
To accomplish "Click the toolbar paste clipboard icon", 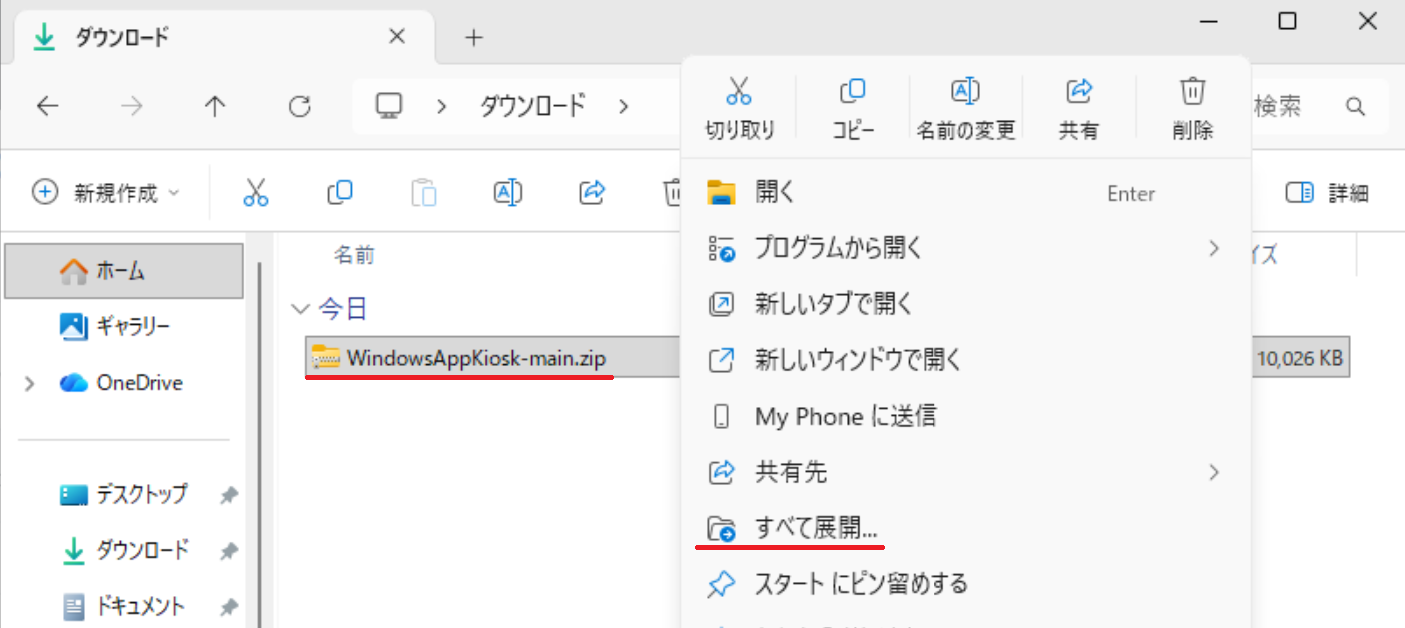I will tap(424, 192).
